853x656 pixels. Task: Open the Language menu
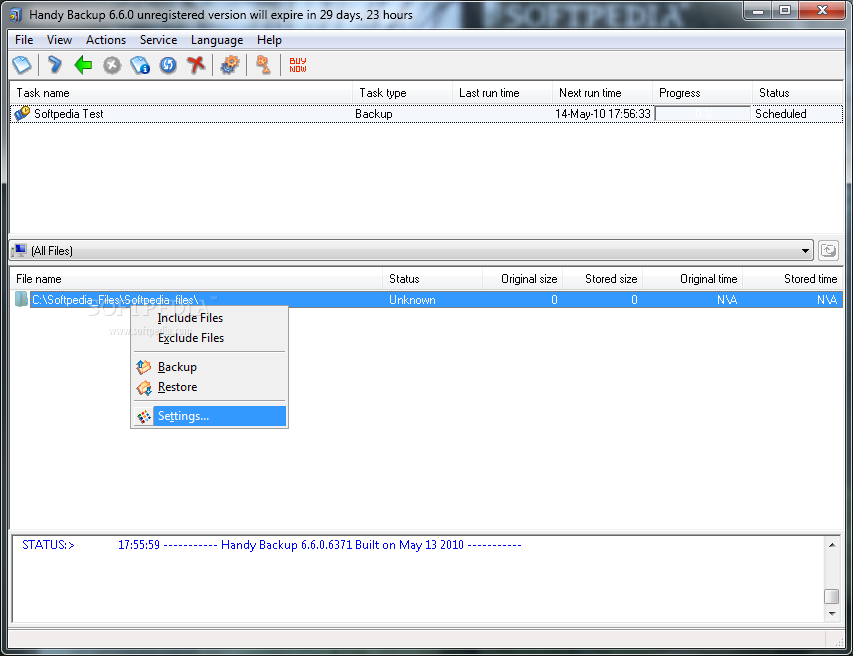tap(217, 40)
